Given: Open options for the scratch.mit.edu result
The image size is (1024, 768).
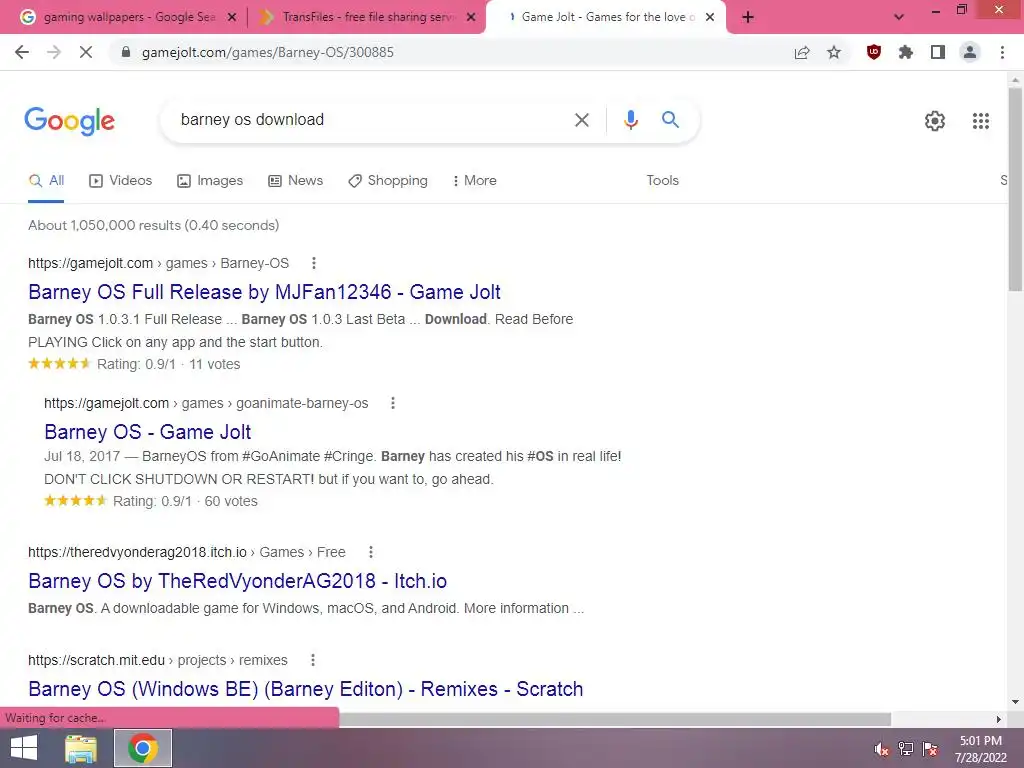Looking at the screenshot, I should [313, 660].
